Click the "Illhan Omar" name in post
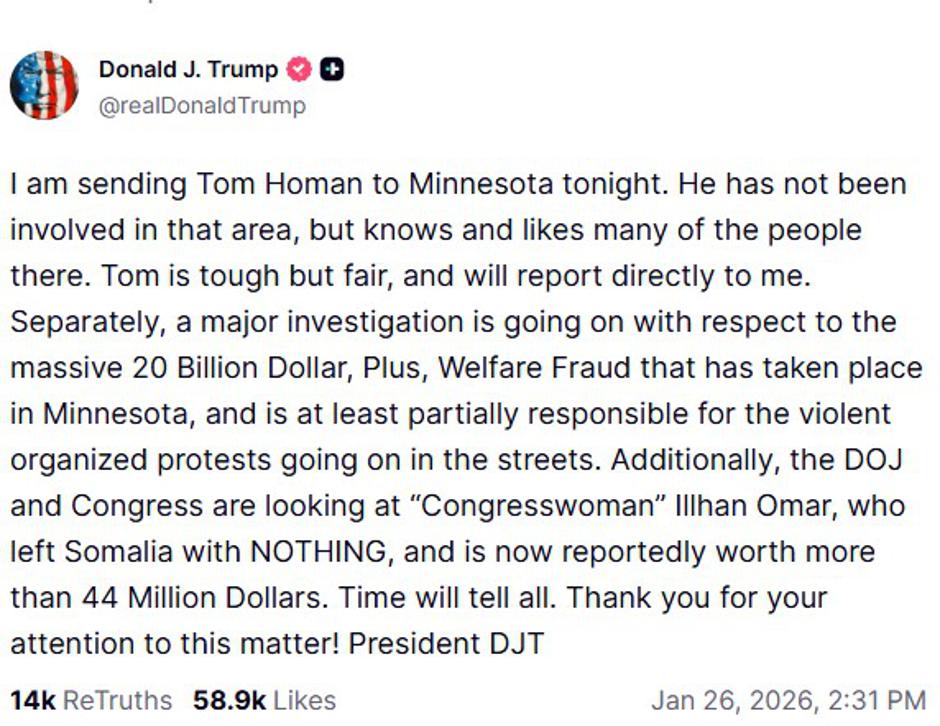This screenshot has width=940, height=726. pos(758,506)
